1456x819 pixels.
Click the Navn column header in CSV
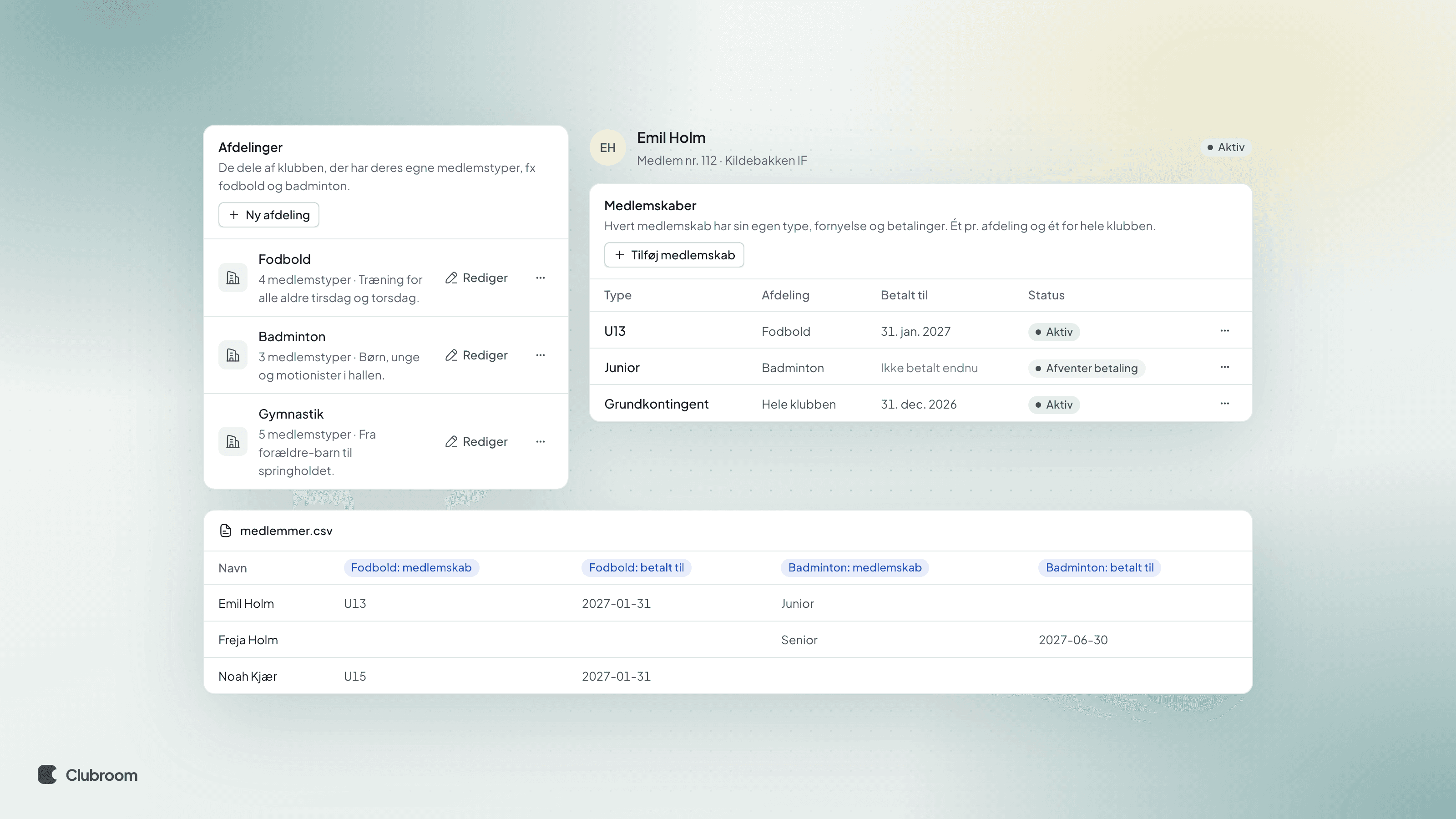(233, 568)
